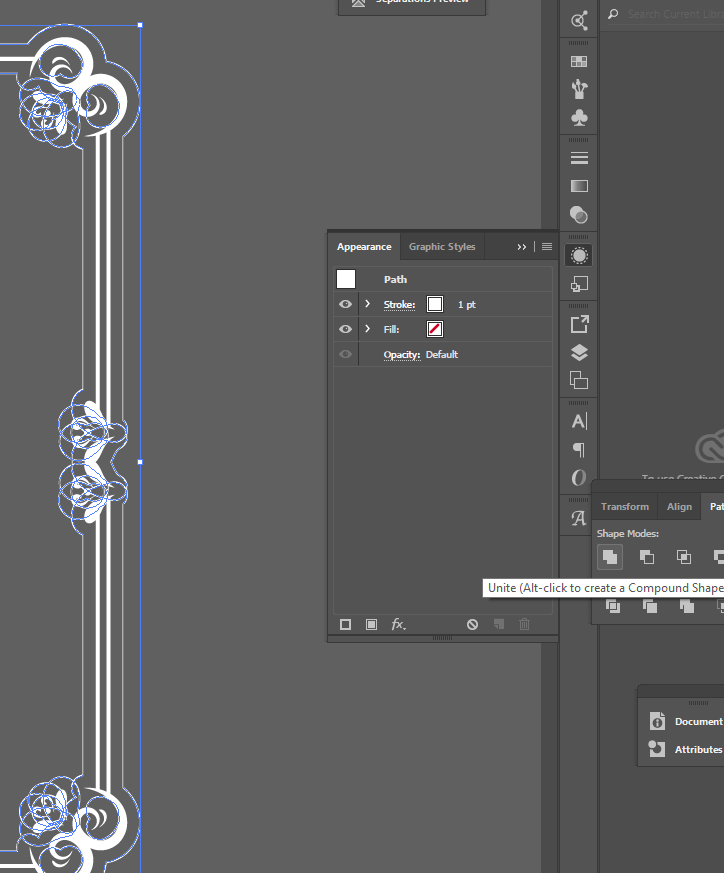Screen dimensions: 724x873
Task: Click the Document Info label
Action: coord(699,721)
